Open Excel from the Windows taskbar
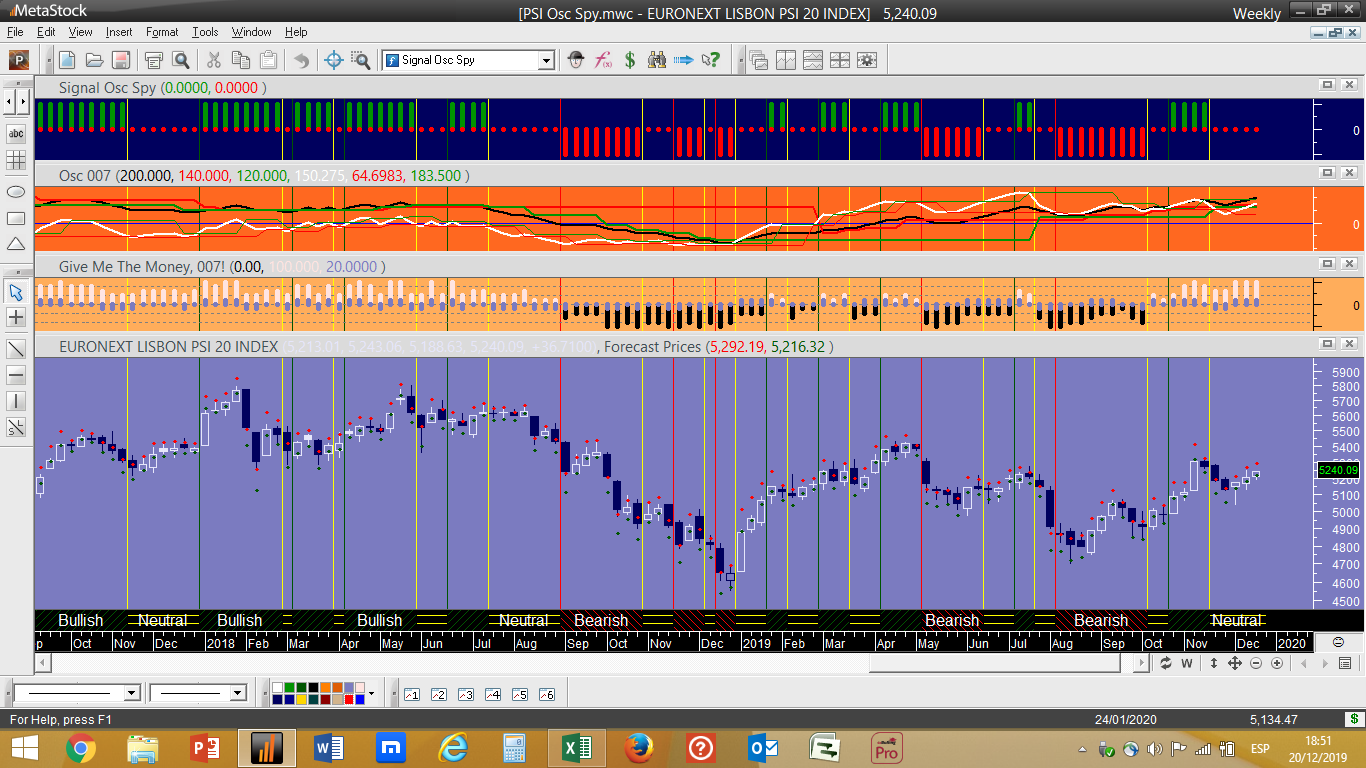1366x768 pixels. pos(575,747)
